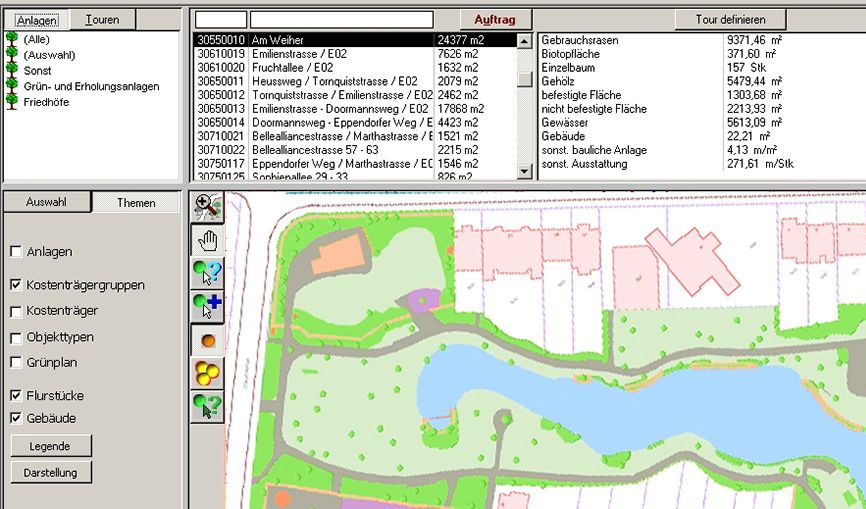This screenshot has height=509, width=866.
Task: Choose the add-object selection tool with plus
Action: 207,306
